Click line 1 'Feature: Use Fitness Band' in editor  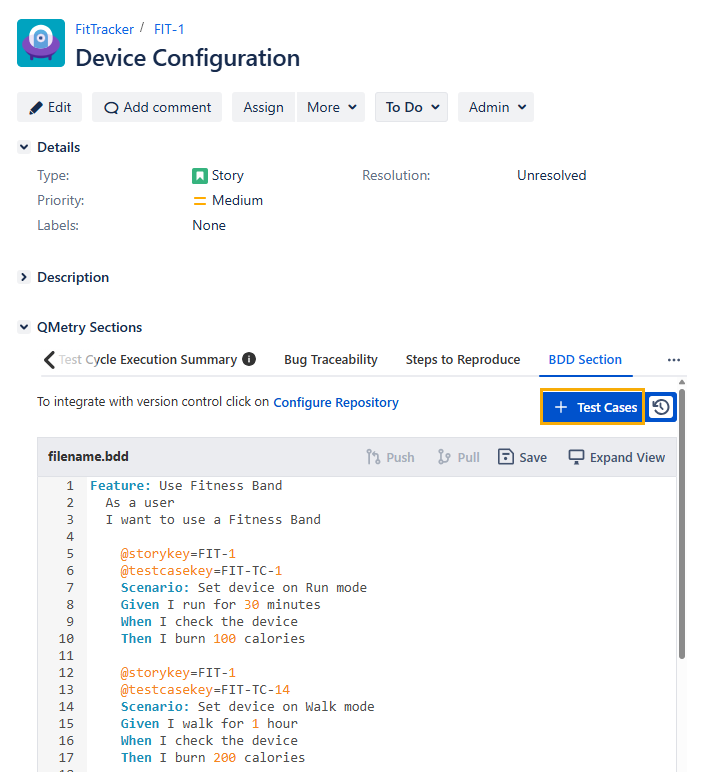tap(186, 486)
